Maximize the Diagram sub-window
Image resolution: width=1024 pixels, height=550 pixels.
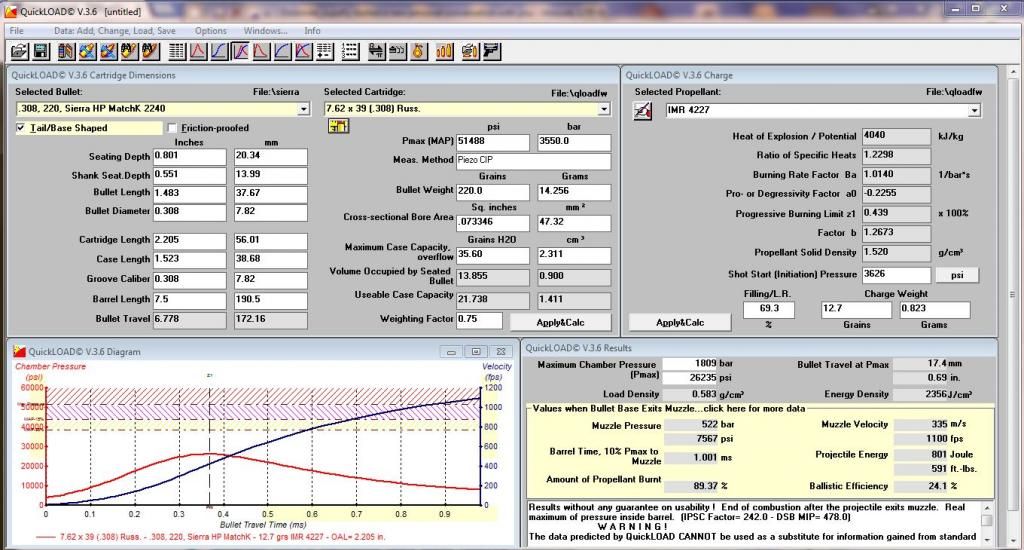point(476,351)
